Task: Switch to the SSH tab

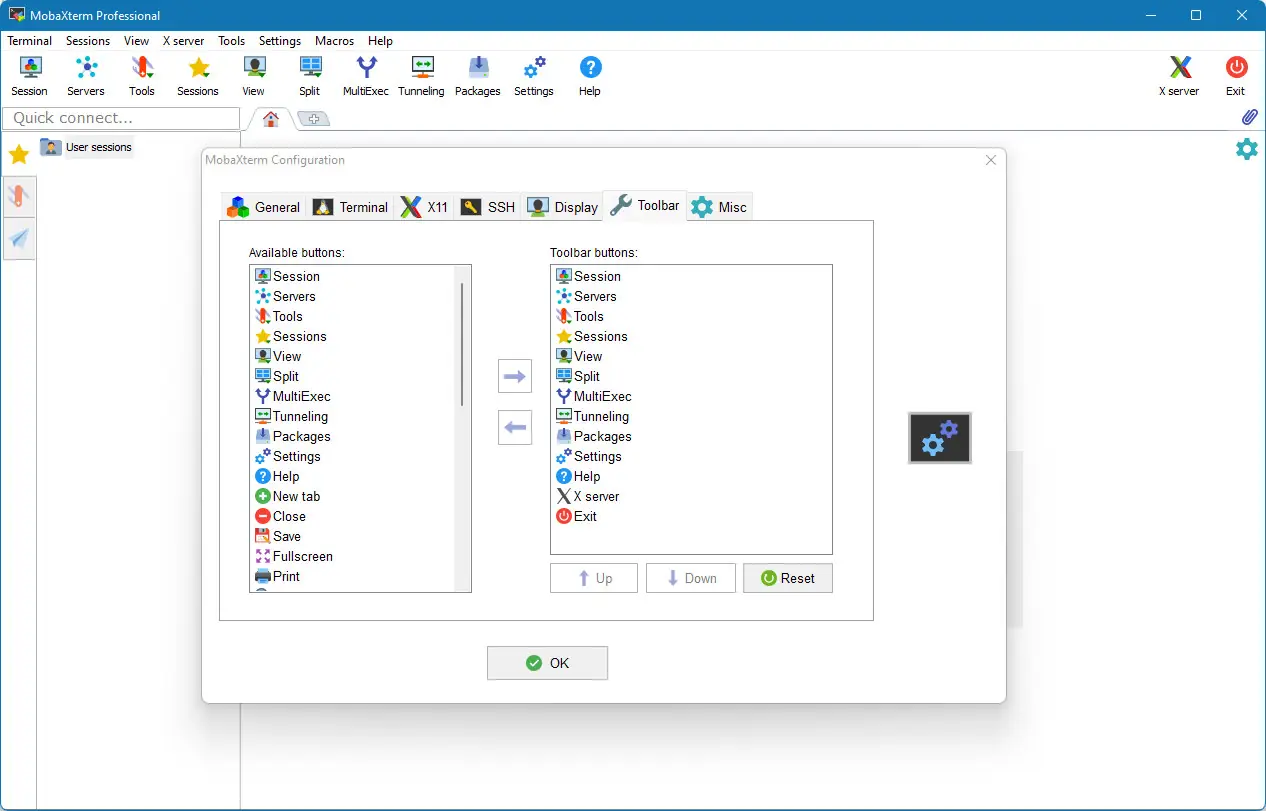Action: point(489,207)
